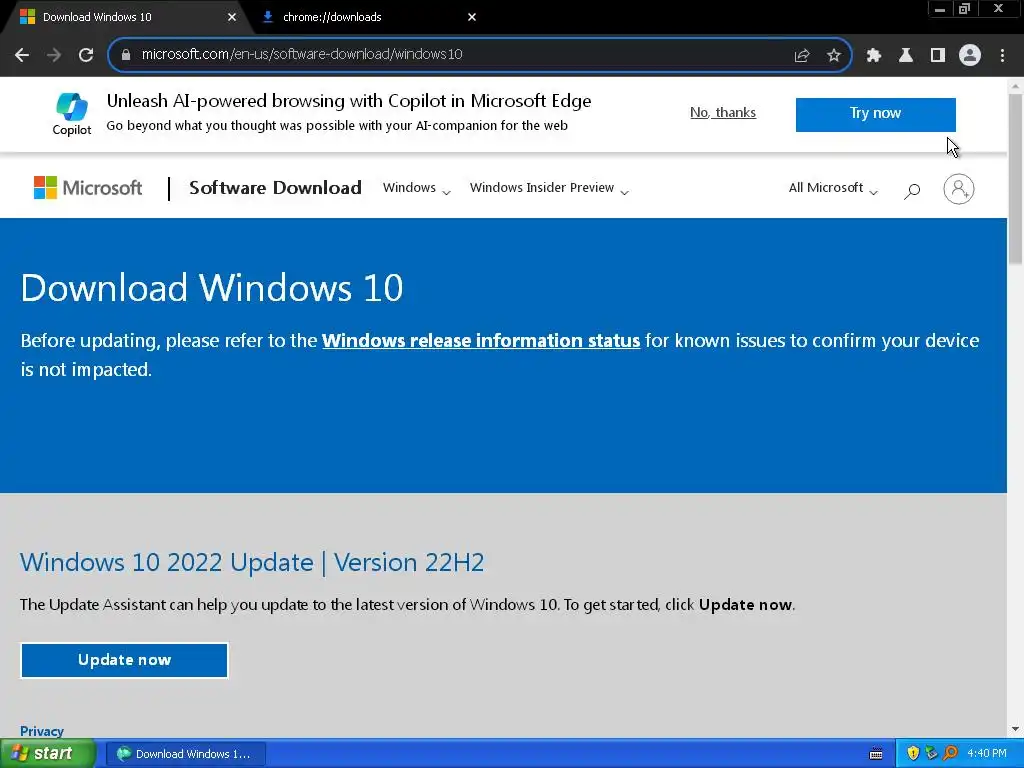Share this page via the share icon

802,55
